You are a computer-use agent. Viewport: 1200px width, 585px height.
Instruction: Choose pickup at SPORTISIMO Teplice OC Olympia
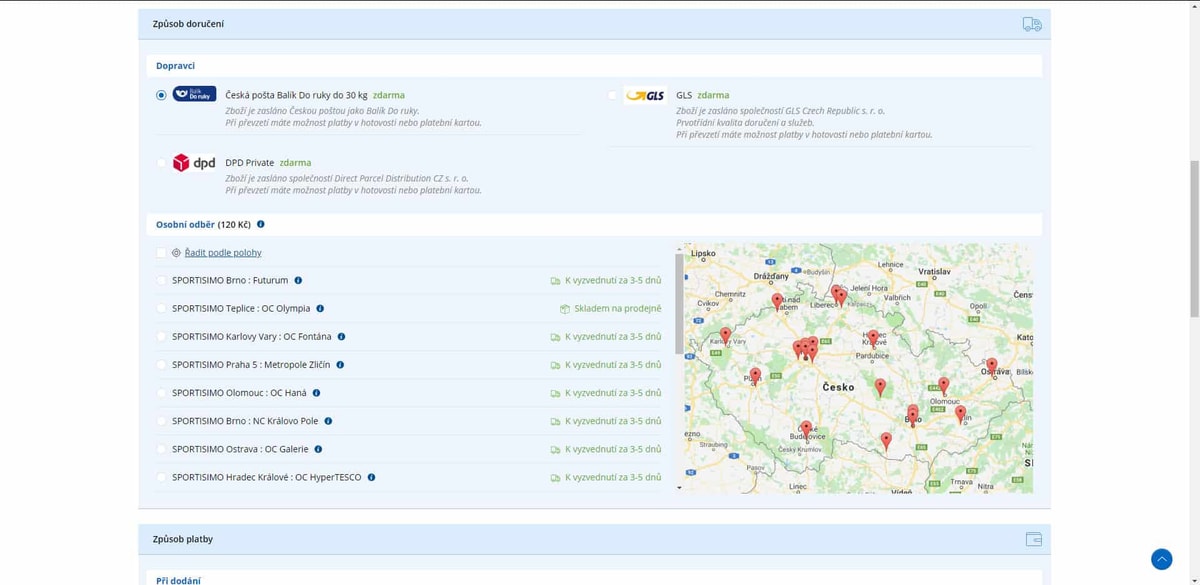[x=161, y=309]
